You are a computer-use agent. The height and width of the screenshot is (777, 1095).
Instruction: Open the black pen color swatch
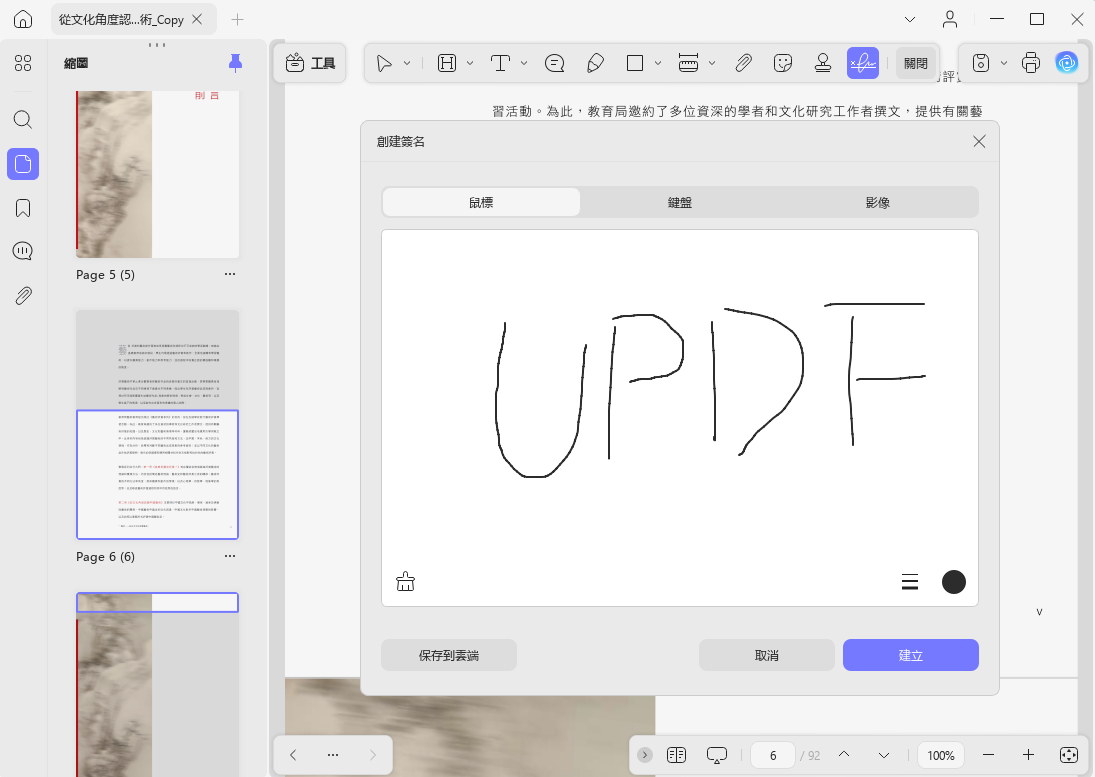click(953, 582)
